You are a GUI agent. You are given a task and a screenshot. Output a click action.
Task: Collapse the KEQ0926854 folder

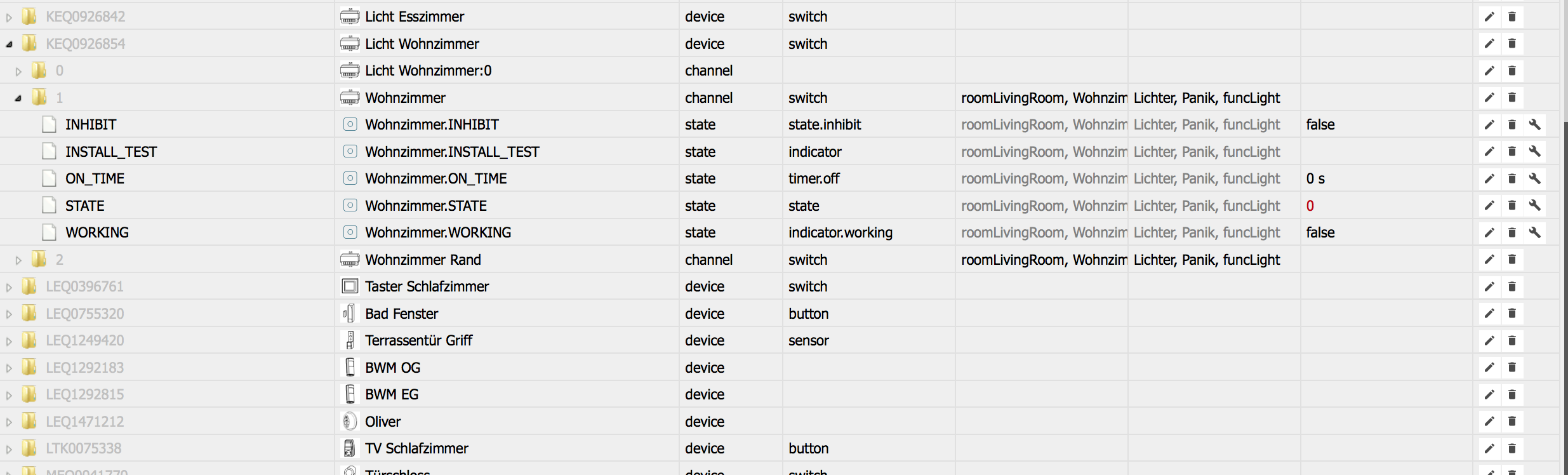9,44
